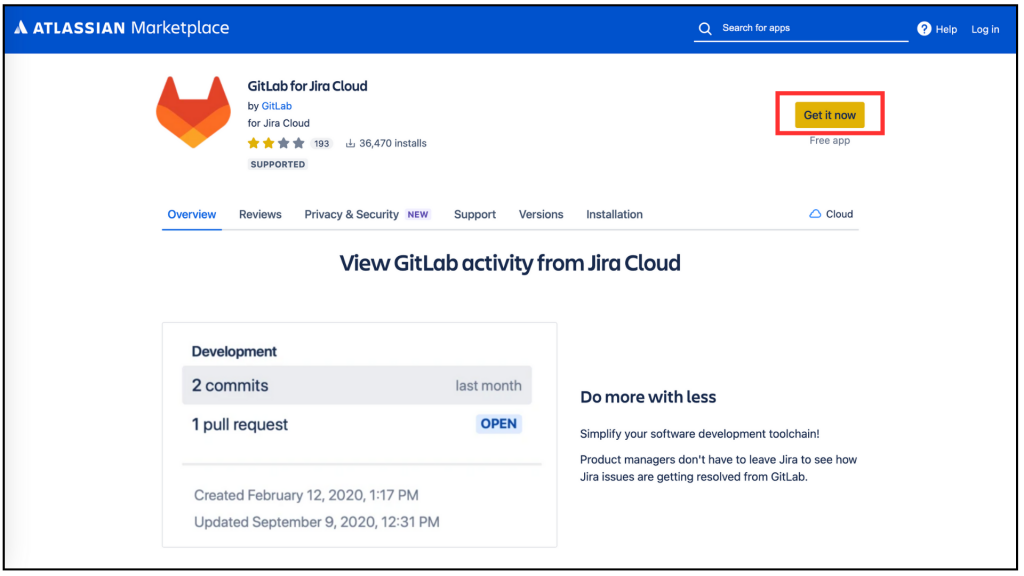Click the for Jira Cloud subtitle
Viewport: 1024px width, 576px height.
pyautogui.click(x=278, y=123)
